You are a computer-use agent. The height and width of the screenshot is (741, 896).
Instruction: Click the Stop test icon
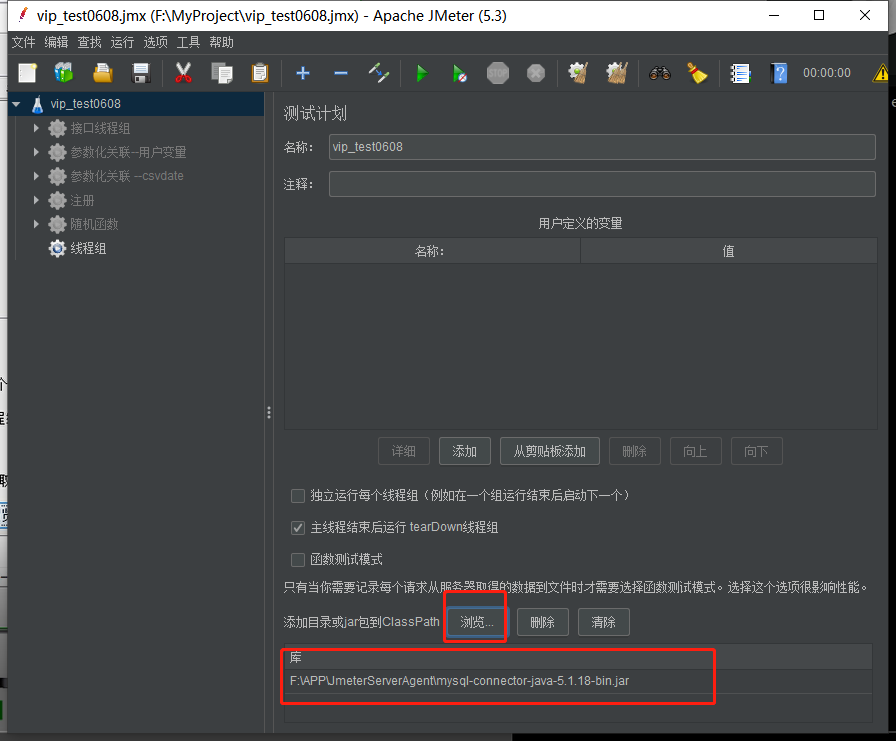[498, 73]
